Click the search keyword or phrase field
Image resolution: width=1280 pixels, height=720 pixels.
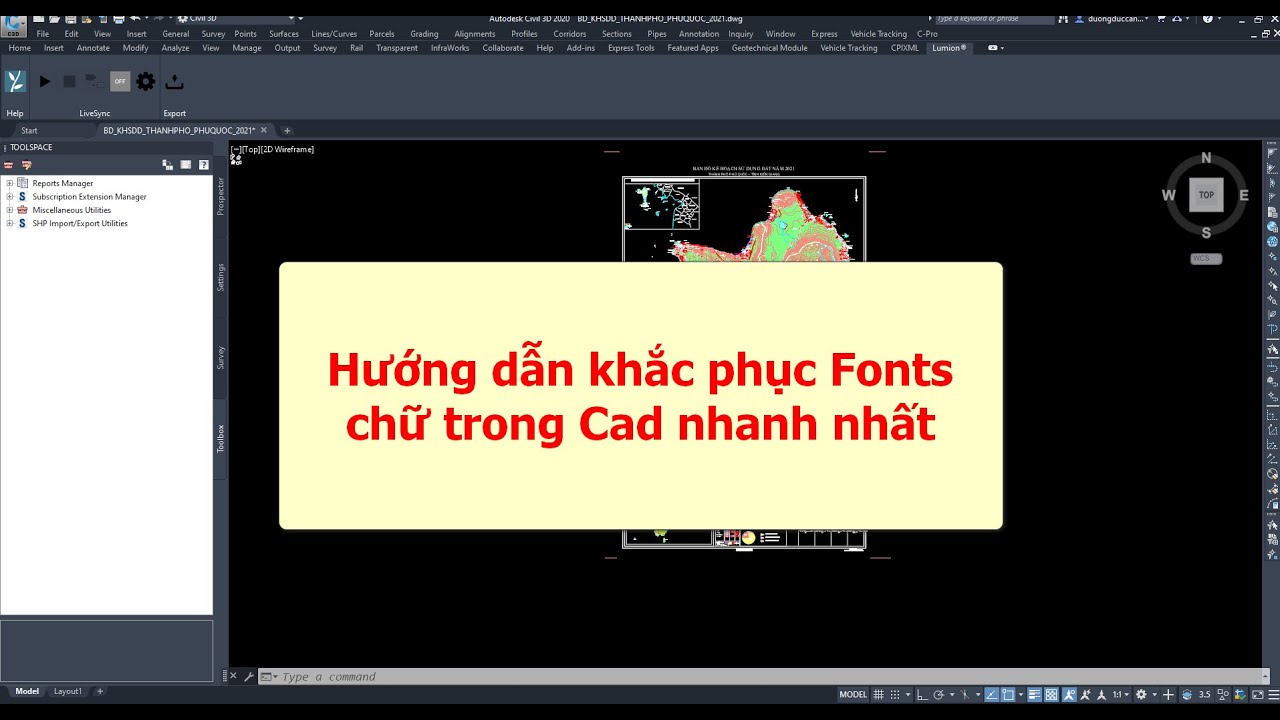(993, 18)
